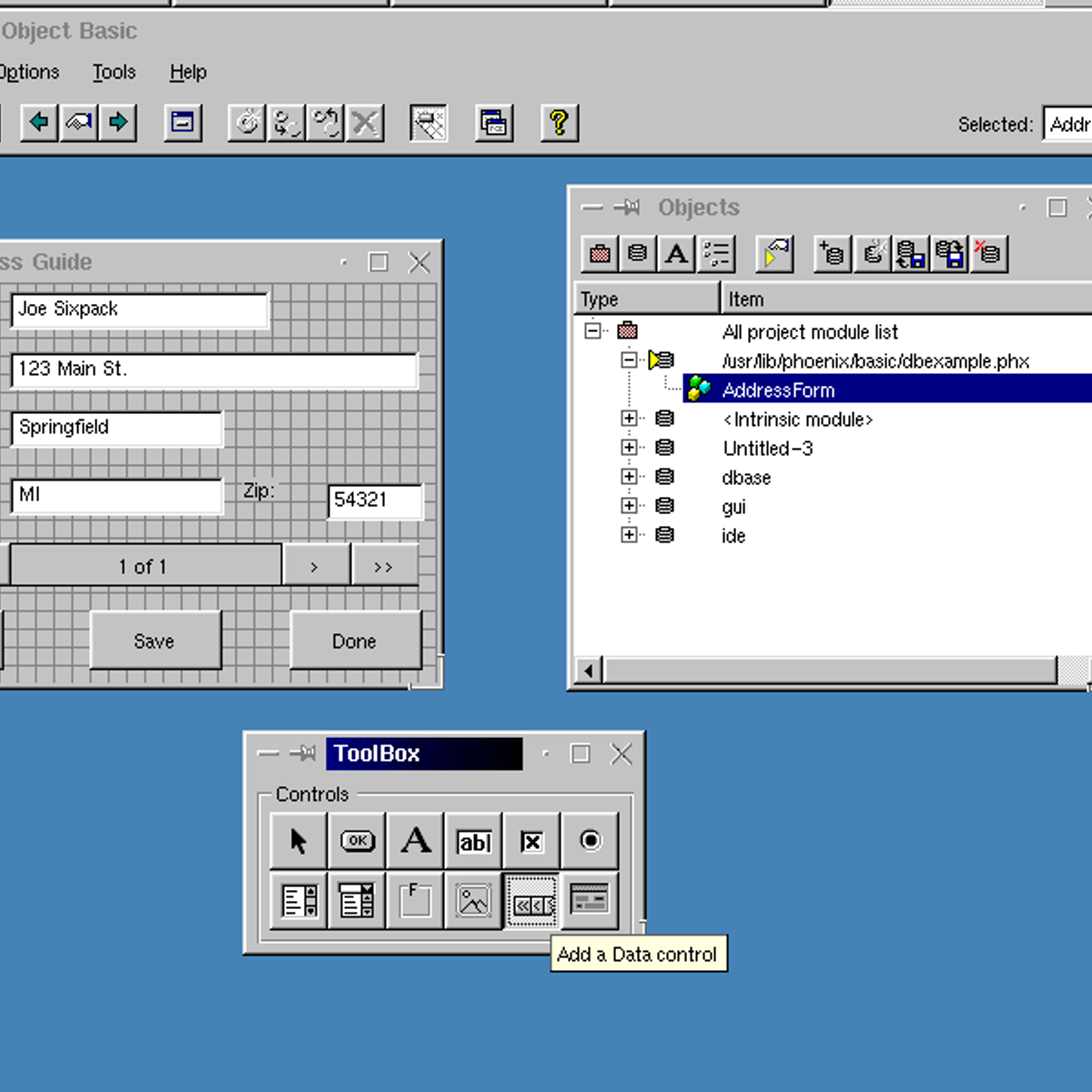This screenshot has width=1092, height=1092.
Task: Click the plain module stack icon in Objects toolbar
Action: point(638,254)
